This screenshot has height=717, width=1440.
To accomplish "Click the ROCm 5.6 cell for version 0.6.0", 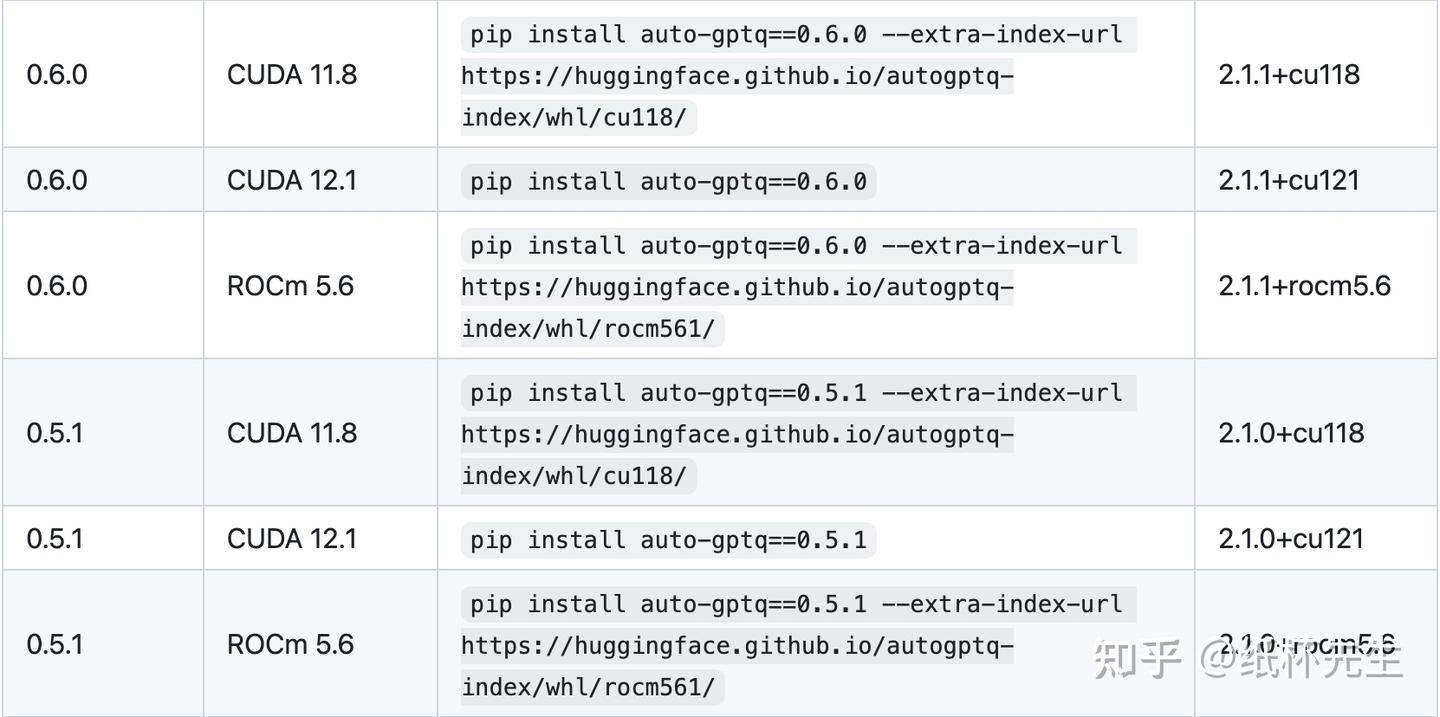I will [290, 286].
